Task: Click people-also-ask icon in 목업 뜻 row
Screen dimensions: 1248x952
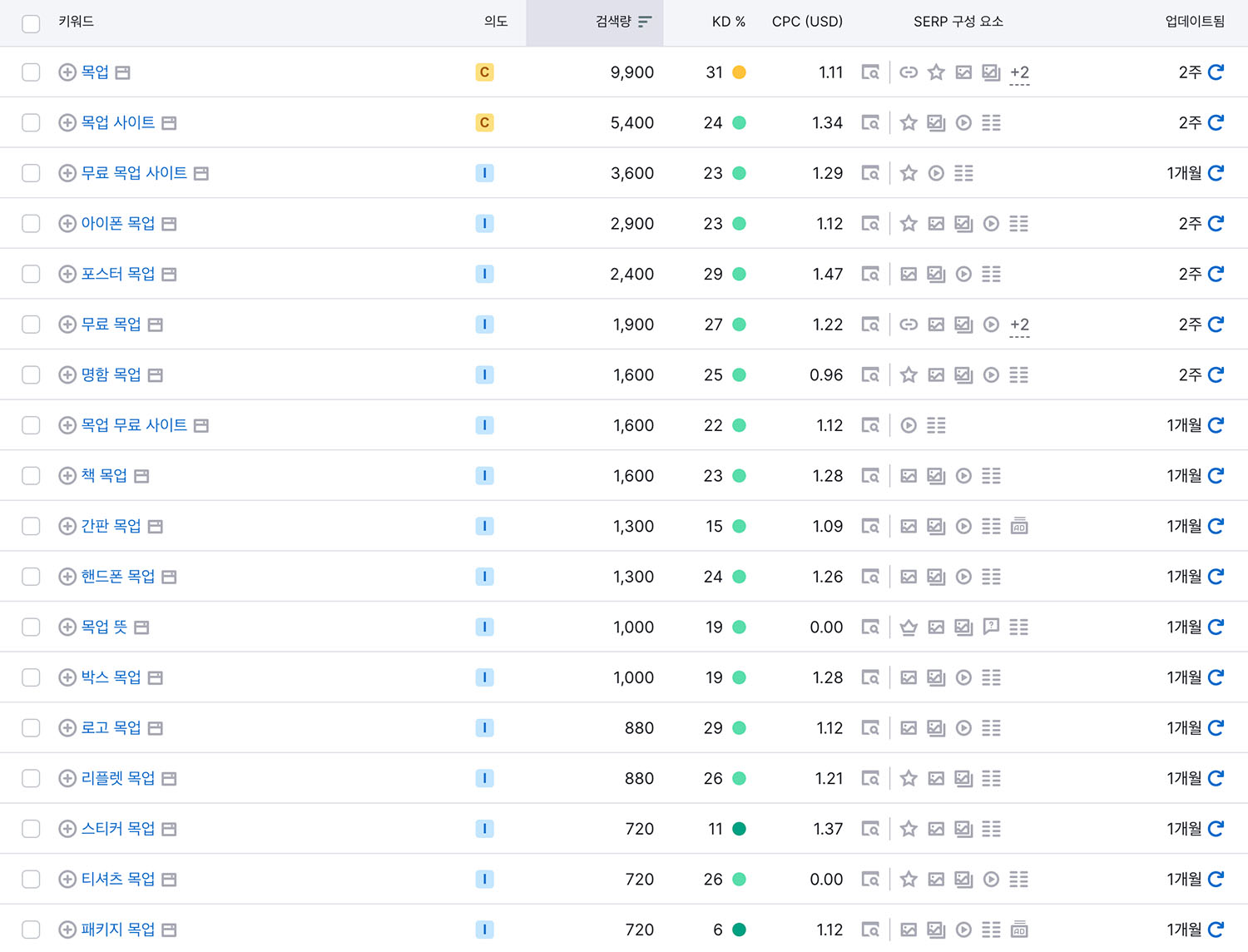Action: click(x=991, y=627)
